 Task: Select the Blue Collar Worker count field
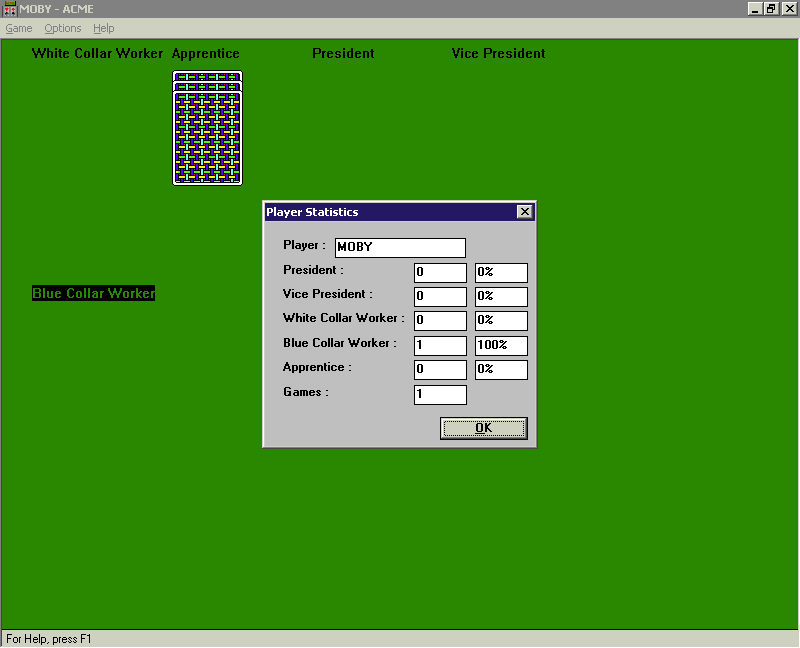click(x=440, y=346)
